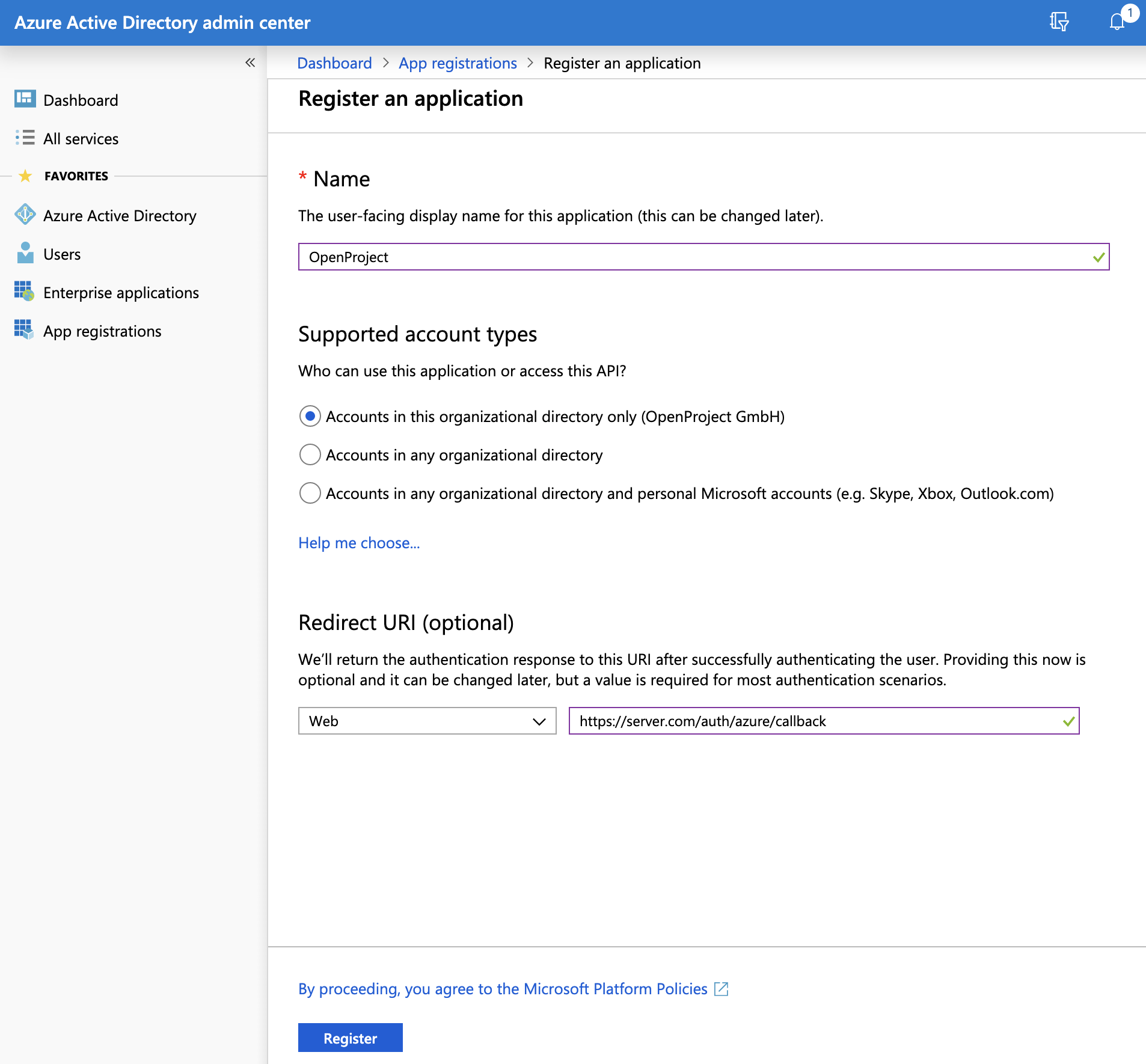Viewport: 1146px width, 1064px height.
Task: Click the Register button
Action: pyautogui.click(x=350, y=1038)
